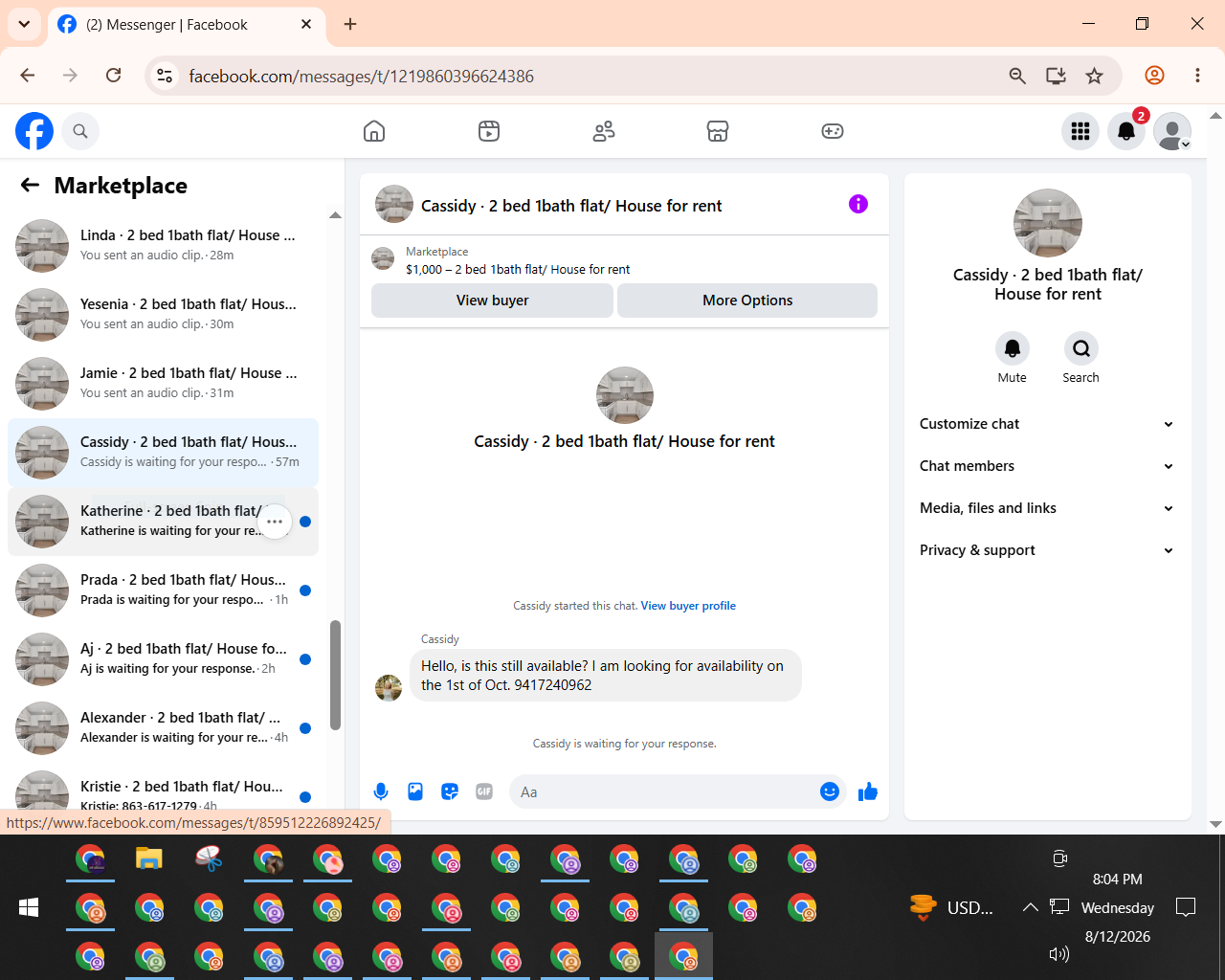
Task: Open File Explorer from the taskbar
Action: (149, 858)
